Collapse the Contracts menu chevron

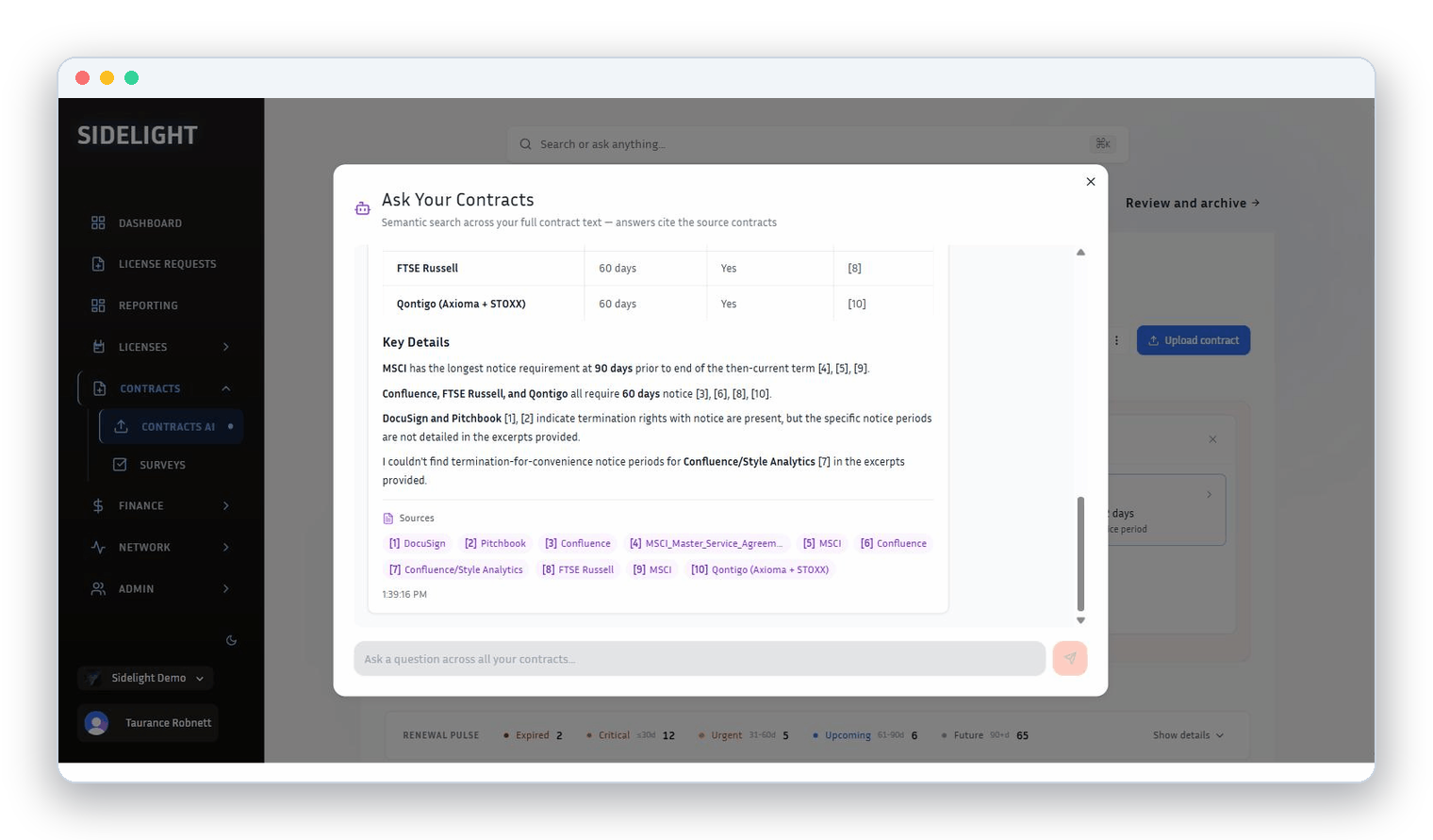226,388
